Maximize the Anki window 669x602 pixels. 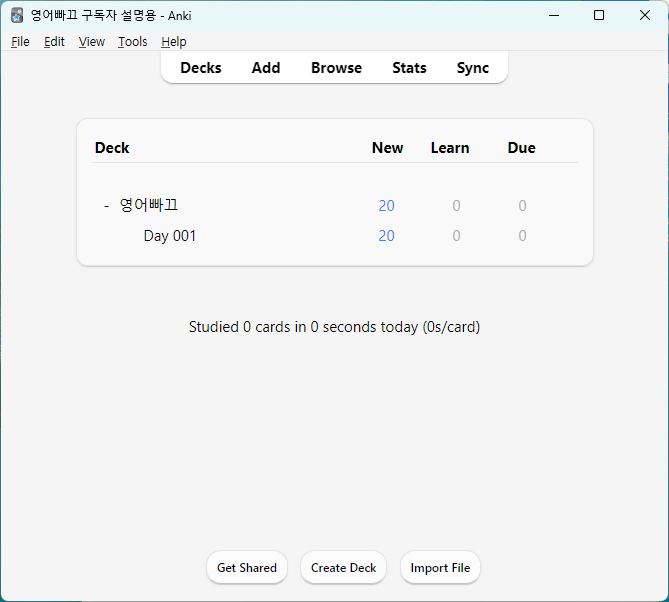pos(599,16)
